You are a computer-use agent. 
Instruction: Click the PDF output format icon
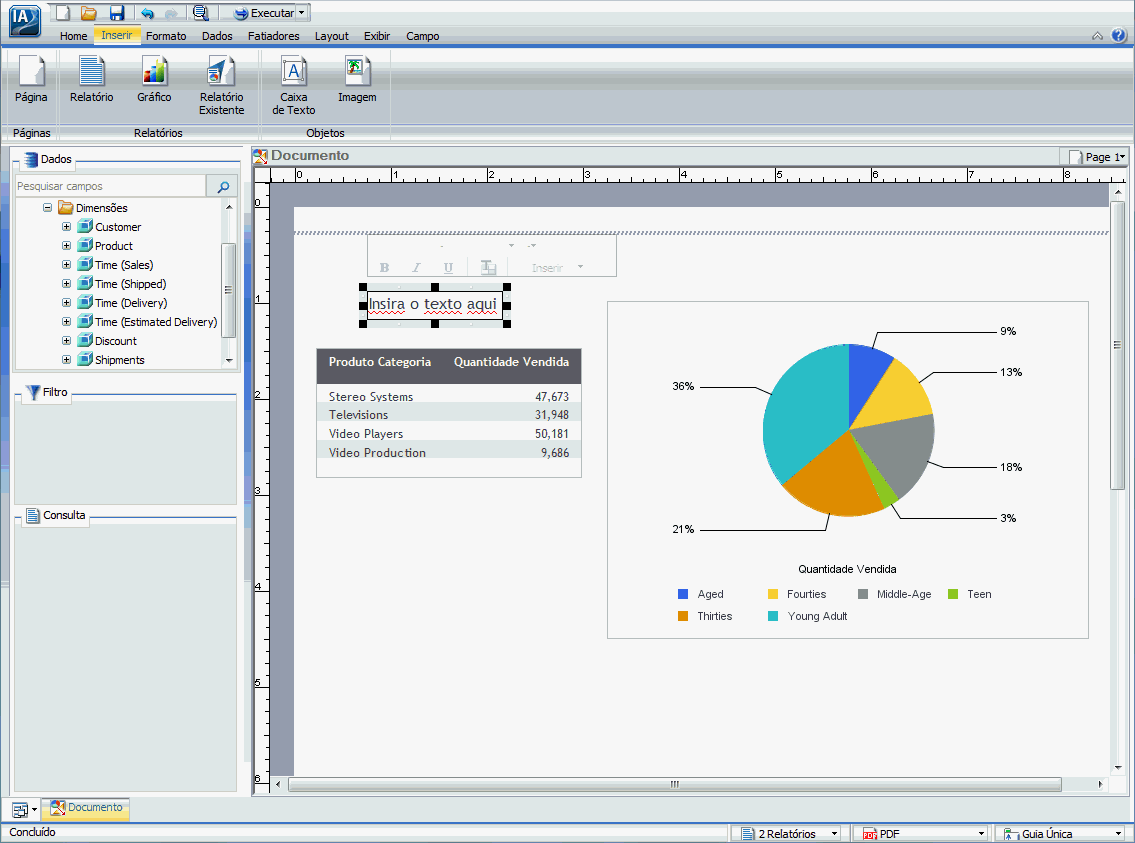click(x=869, y=834)
